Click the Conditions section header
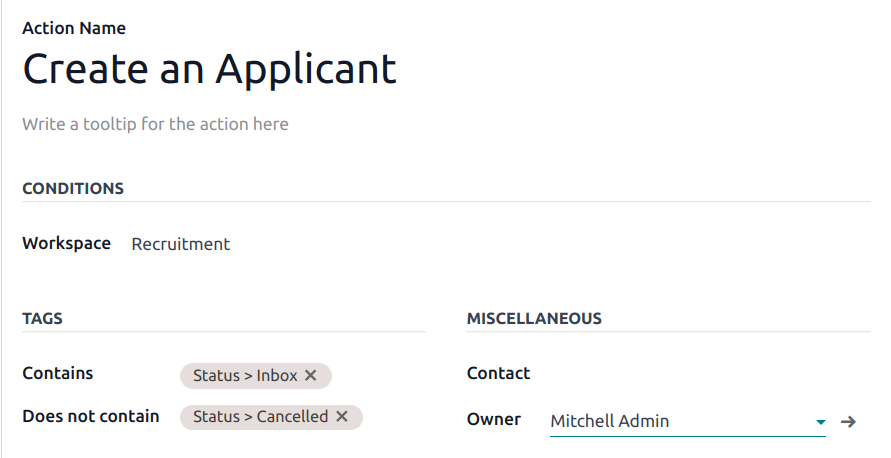Image resolution: width=891 pixels, height=458 pixels. 73,189
